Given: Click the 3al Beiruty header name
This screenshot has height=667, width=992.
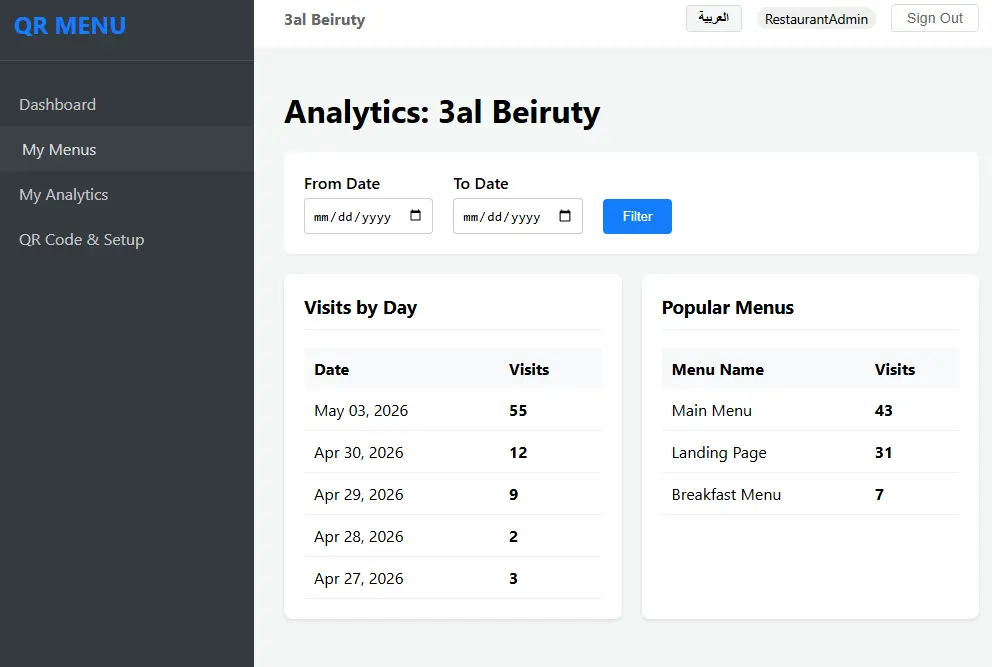Looking at the screenshot, I should coord(325,20).
